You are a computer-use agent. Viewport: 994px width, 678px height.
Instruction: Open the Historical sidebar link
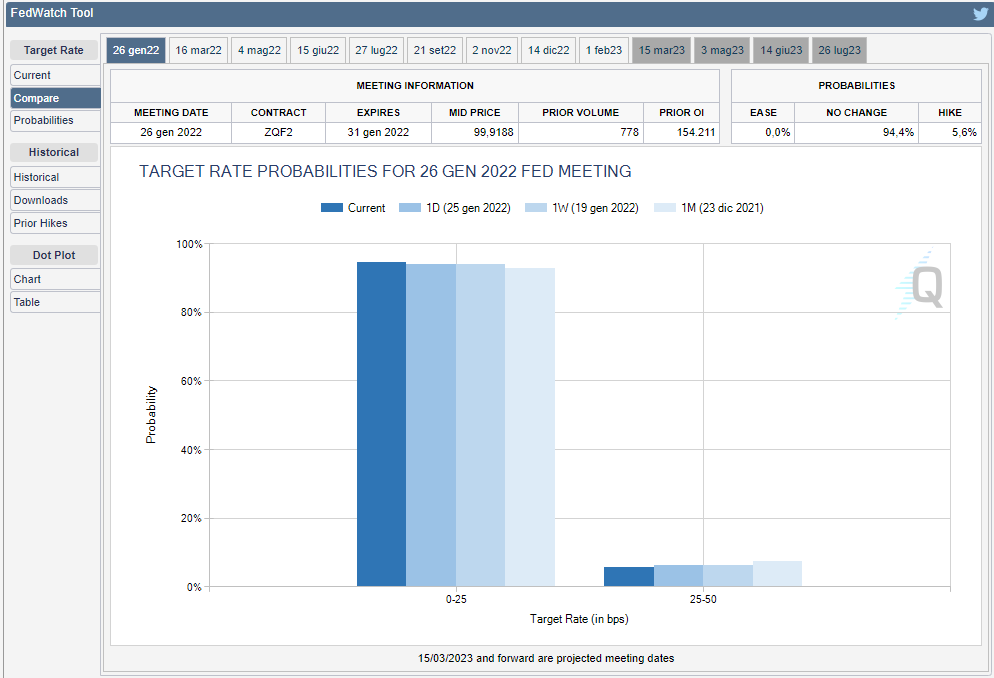[55, 177]
